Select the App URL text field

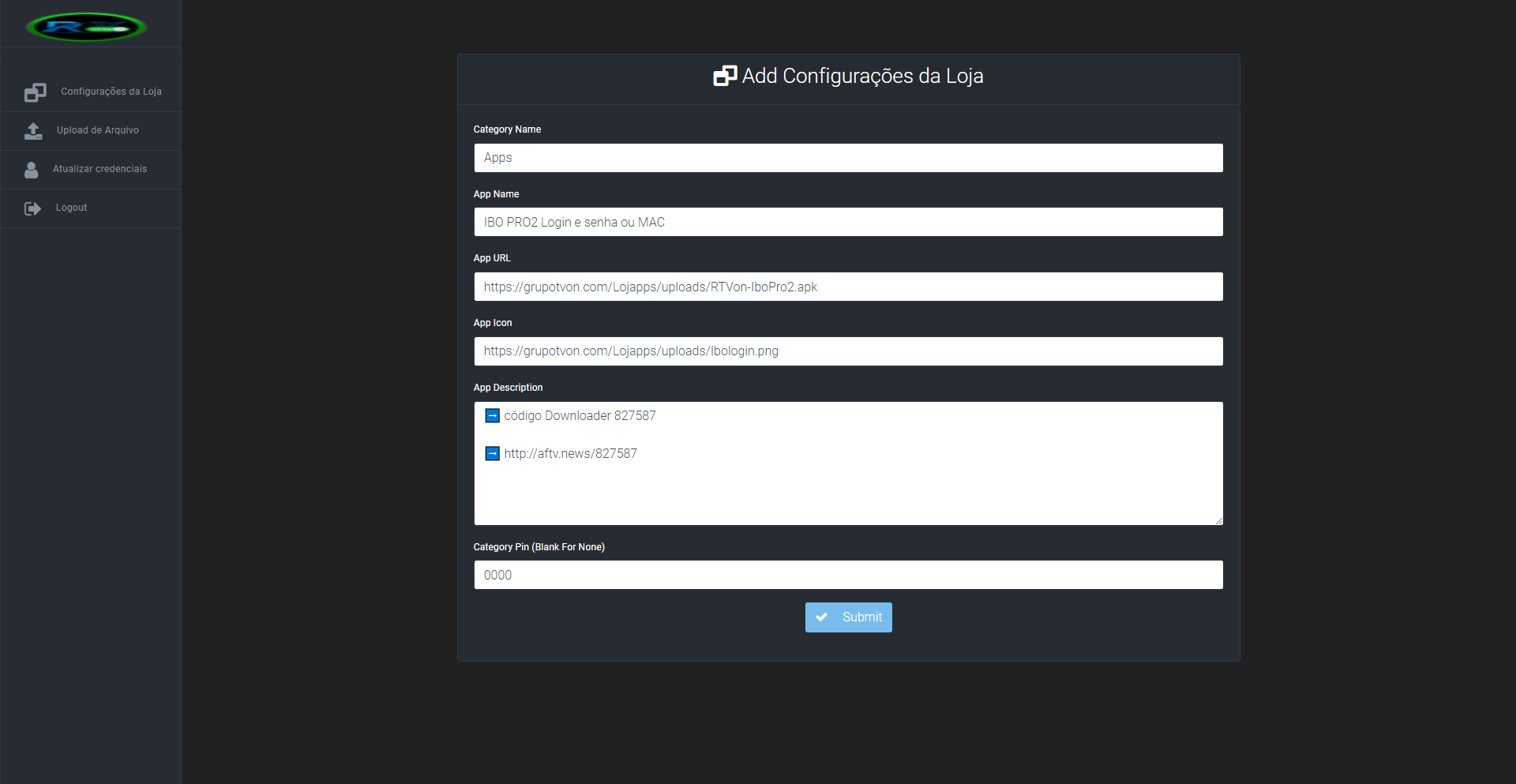848,287
